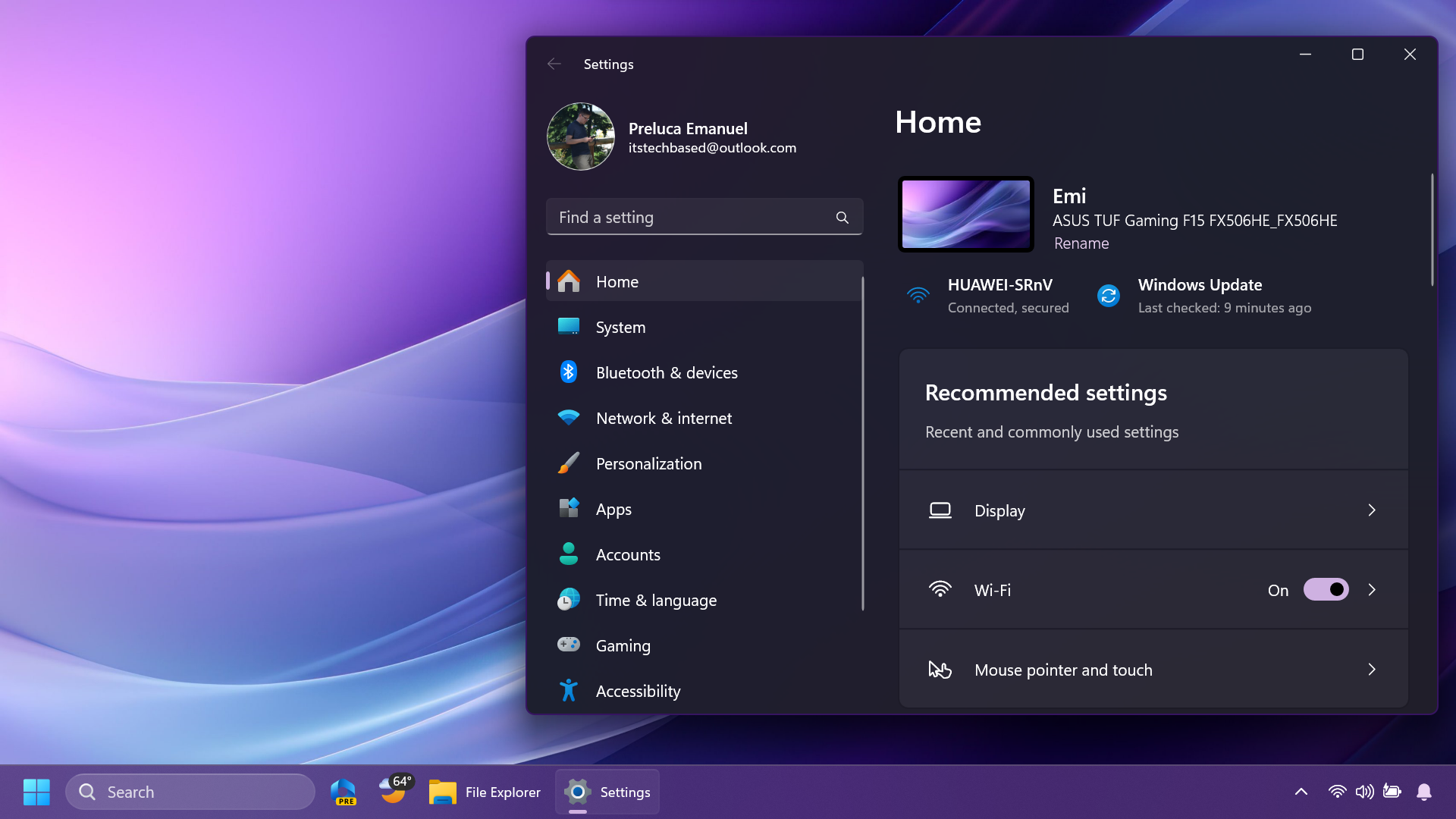The height and width of the screenshot is (819, 1456).
Task: Click the Network & internet Wi-Fi icon
Action: coord(569,418)
